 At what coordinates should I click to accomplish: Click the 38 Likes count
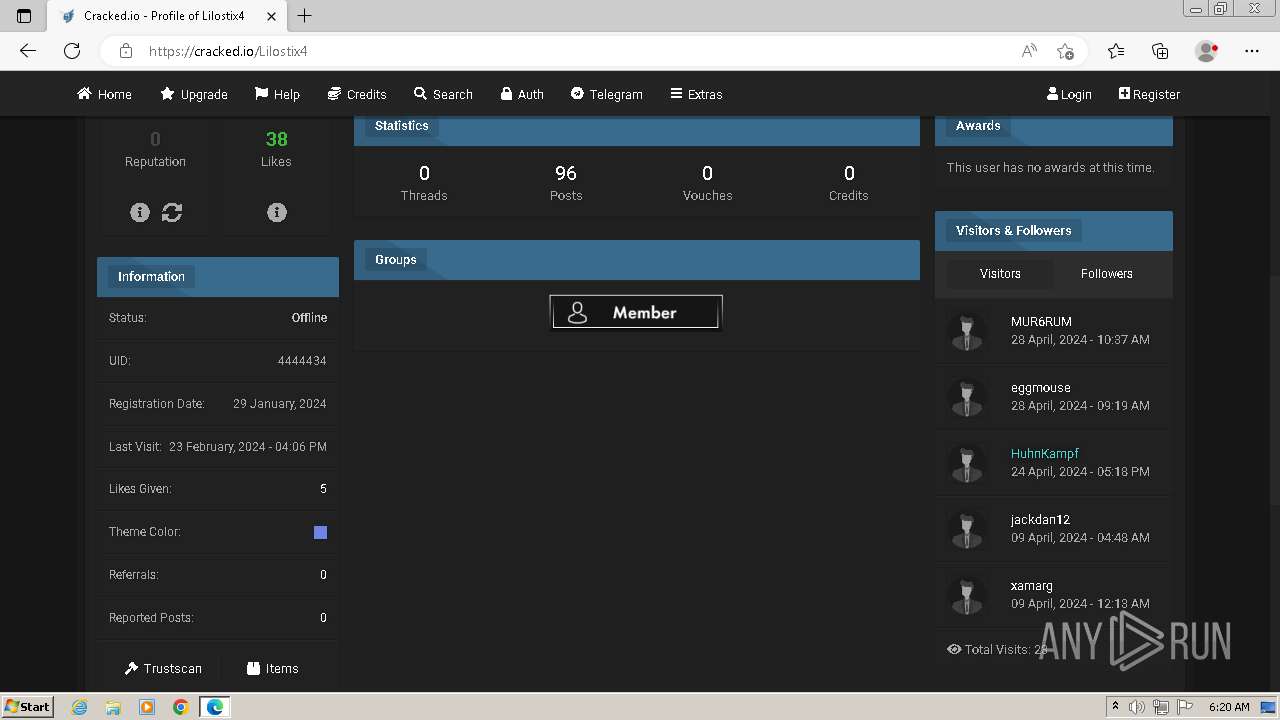tap(276, 140)
